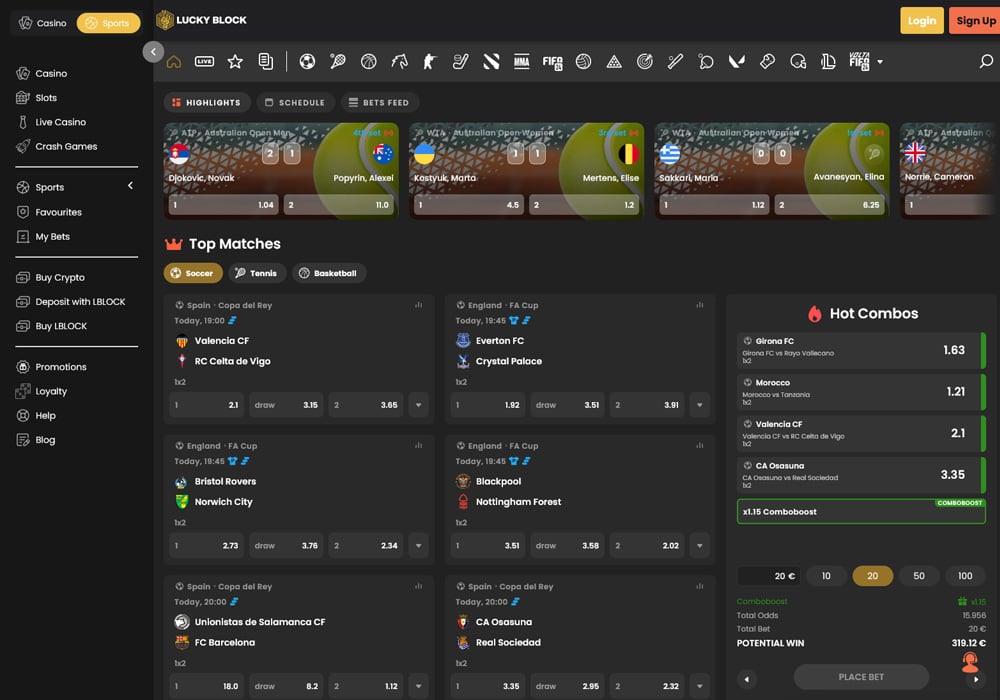Select the 50 stake preset
Viewport: 1000px width, 700px height.
(x=919, y=576)
